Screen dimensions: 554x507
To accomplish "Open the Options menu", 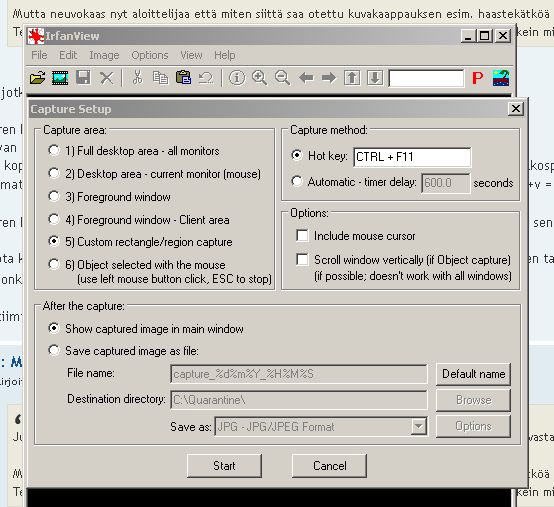I will (x=150, y=55).
